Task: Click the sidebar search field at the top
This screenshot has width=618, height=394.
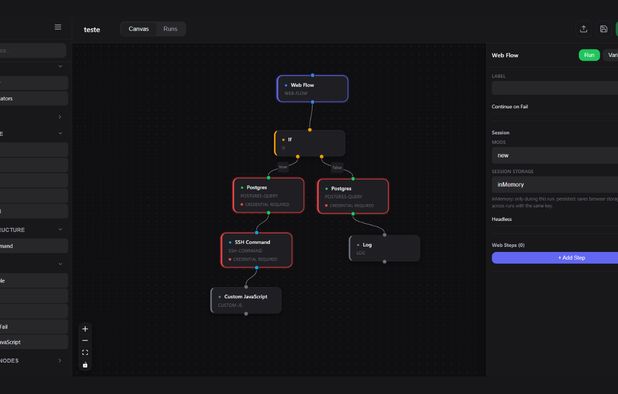Action: 32,50
